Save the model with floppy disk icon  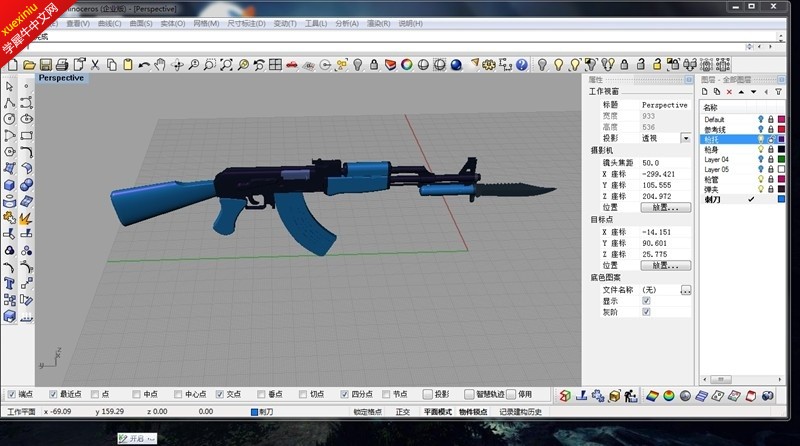click(x=45, y=65)
